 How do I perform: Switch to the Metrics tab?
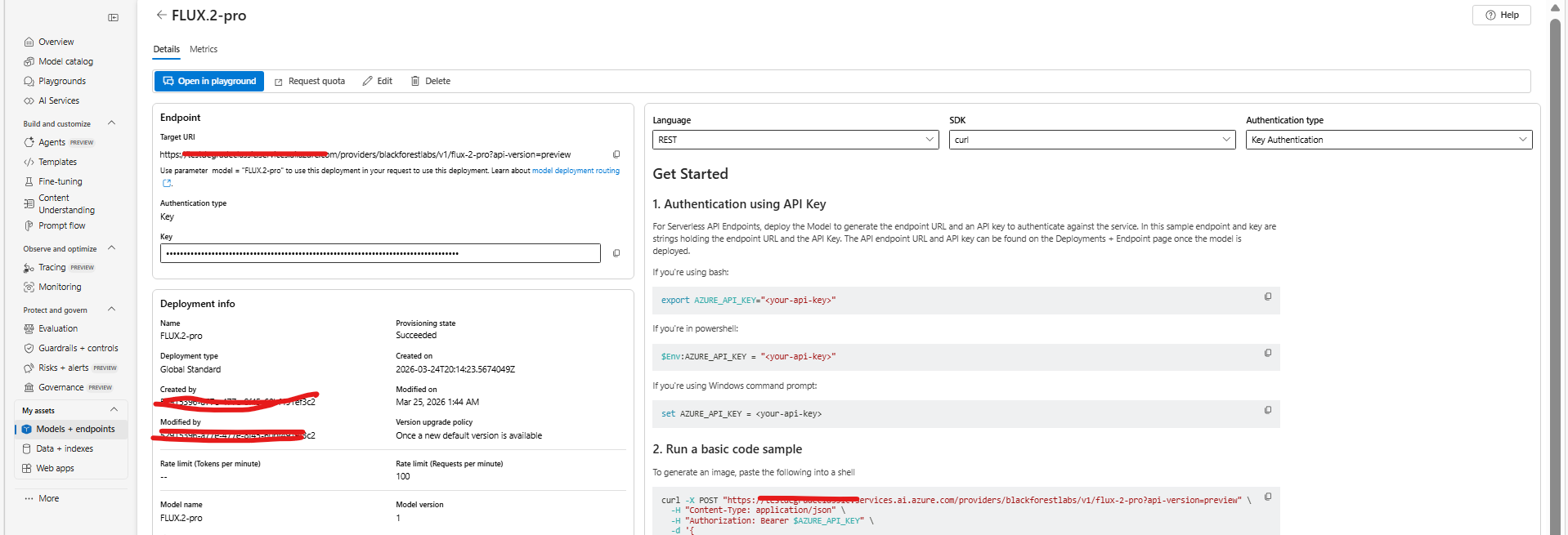(204, 49)
